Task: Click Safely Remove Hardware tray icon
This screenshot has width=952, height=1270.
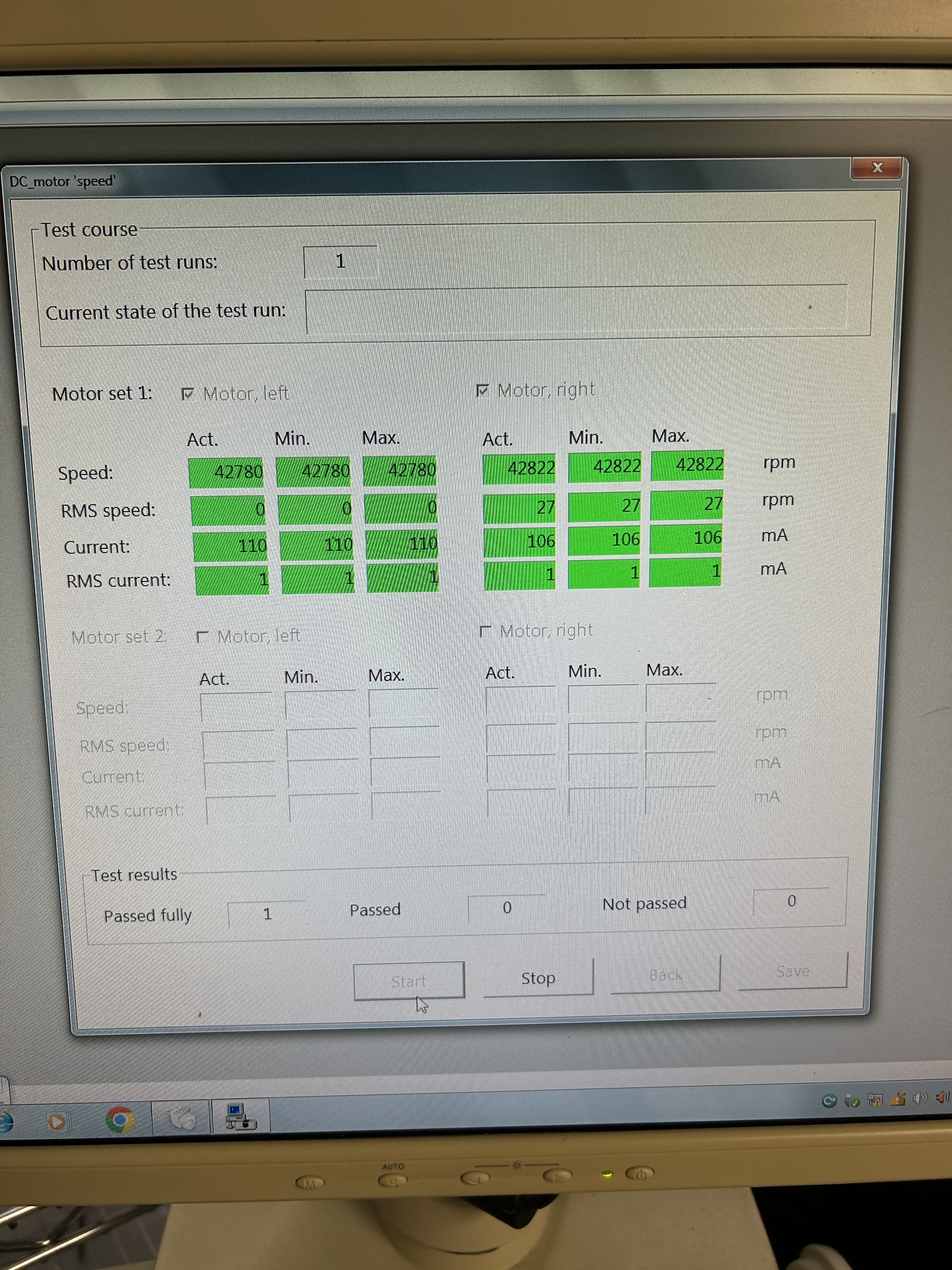Action: (852, 1101)
